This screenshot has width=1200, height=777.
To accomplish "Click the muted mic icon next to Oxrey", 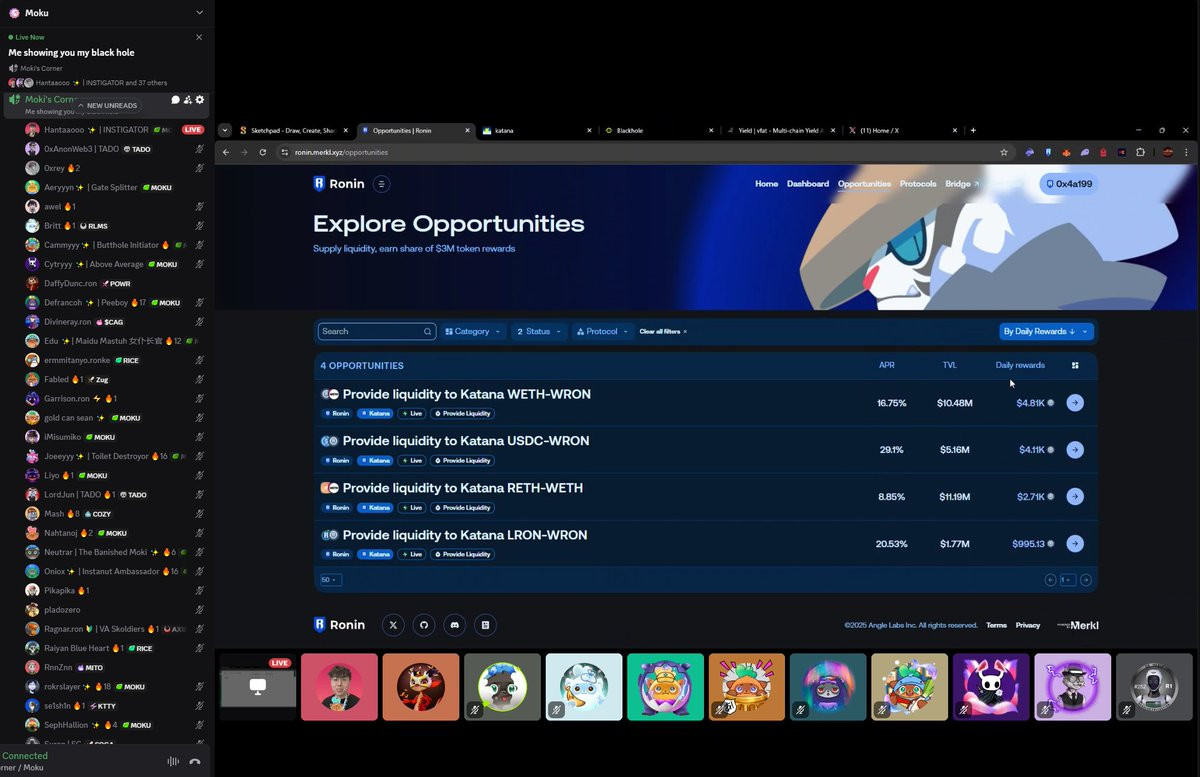I will click(x=200, y=168).
